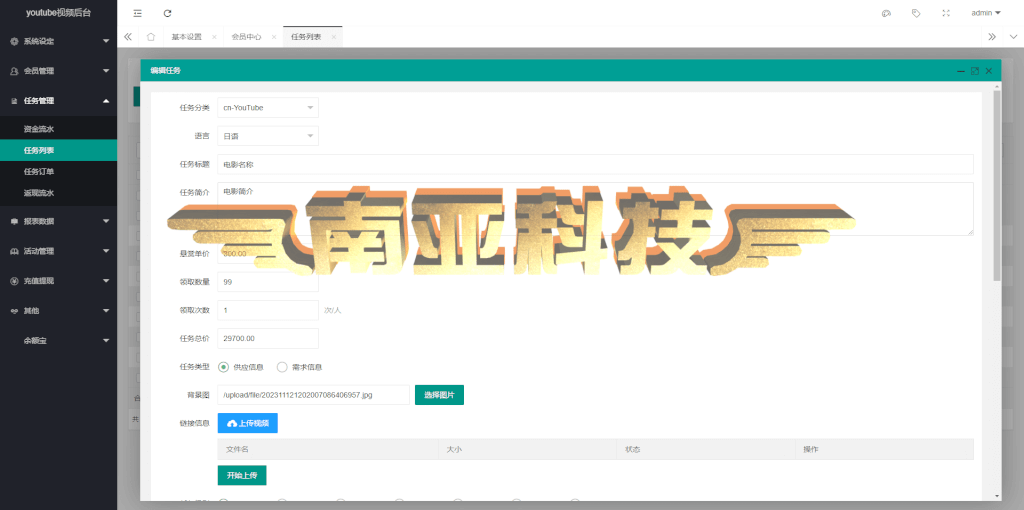The image size is (1024, 510).
Task: Toggle fullscreen mode icon
Action: 946,13
